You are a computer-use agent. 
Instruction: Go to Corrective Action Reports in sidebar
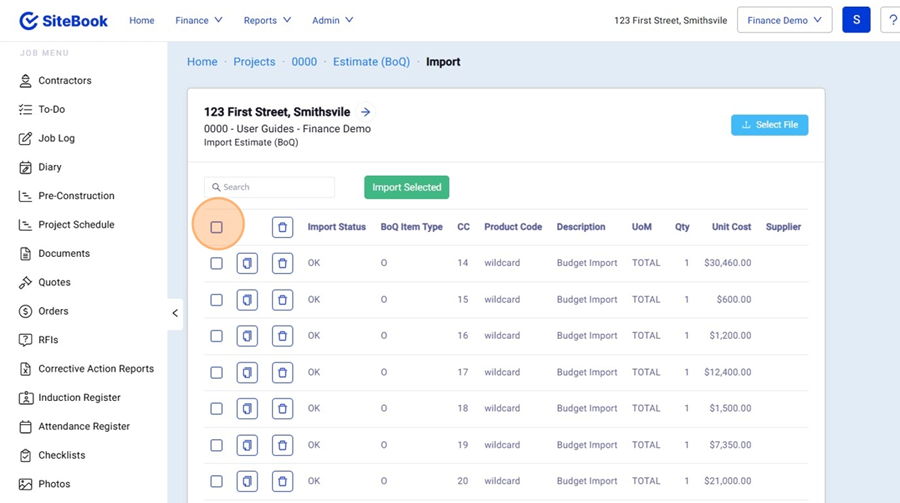coord(96,368)
